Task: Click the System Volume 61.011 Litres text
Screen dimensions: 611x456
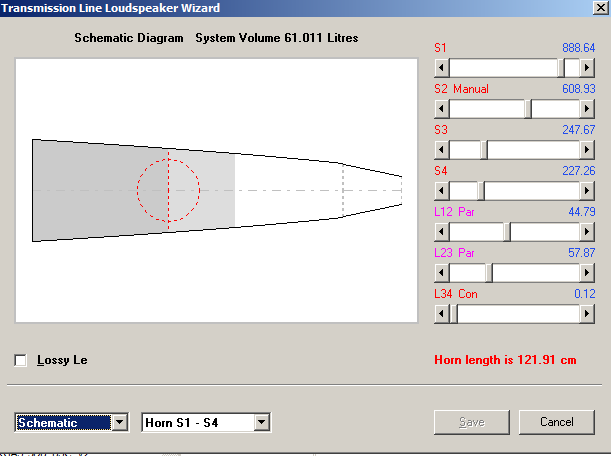Action: (277, 38)
